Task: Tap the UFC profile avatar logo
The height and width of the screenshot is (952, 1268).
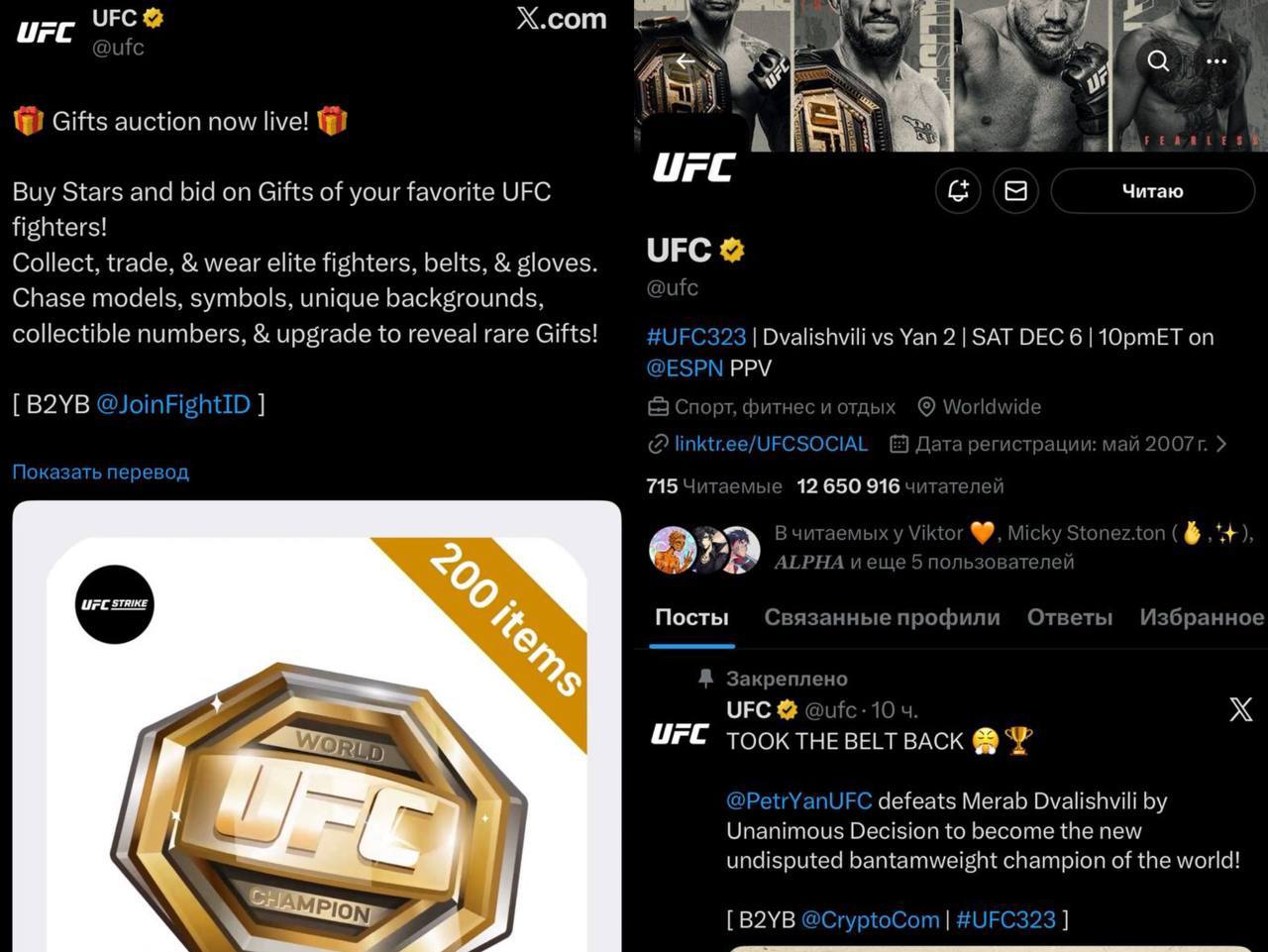Action: click(x=693, y=167)
